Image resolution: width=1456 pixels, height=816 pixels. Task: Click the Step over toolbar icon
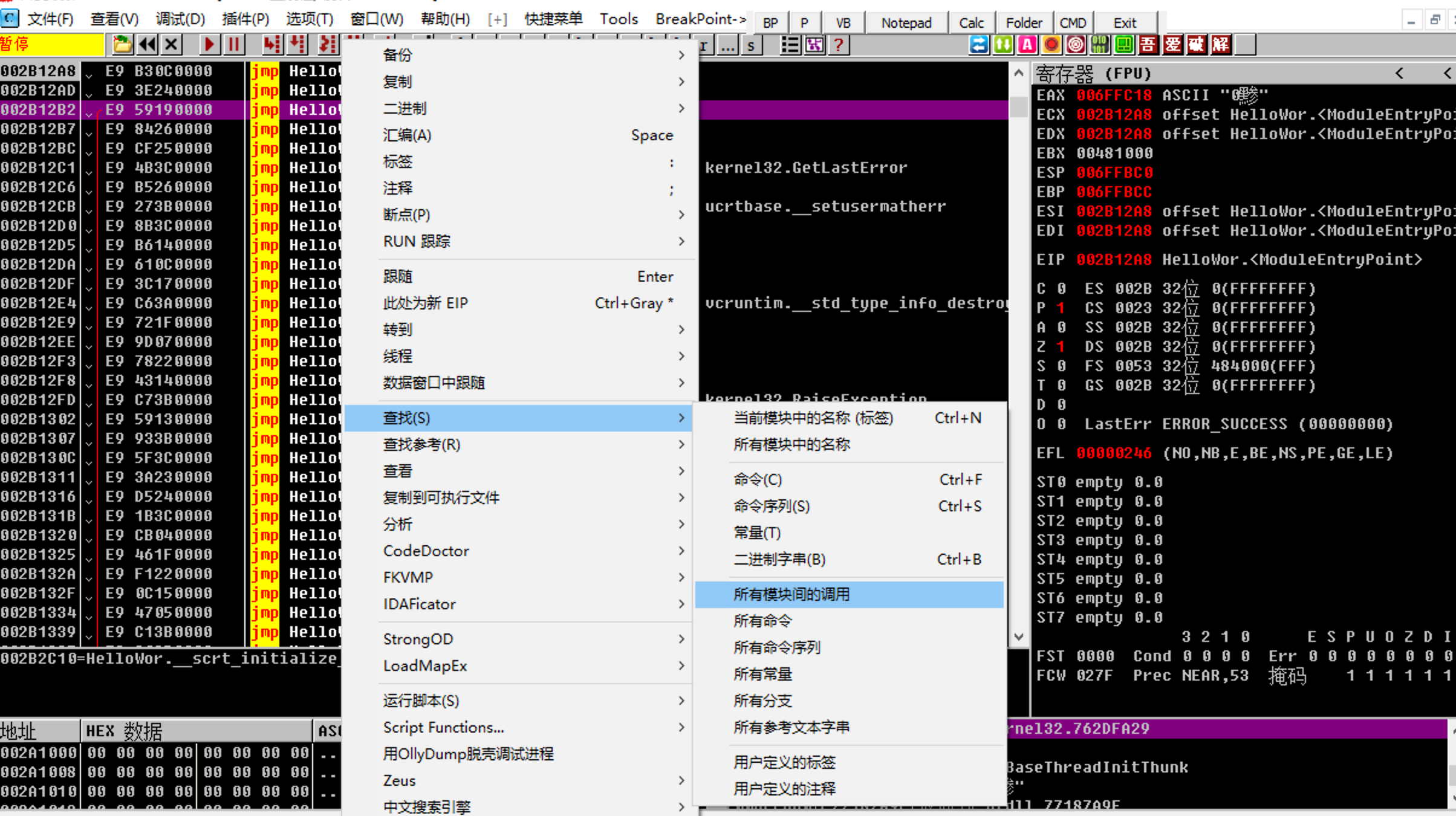tap(297, 45)
